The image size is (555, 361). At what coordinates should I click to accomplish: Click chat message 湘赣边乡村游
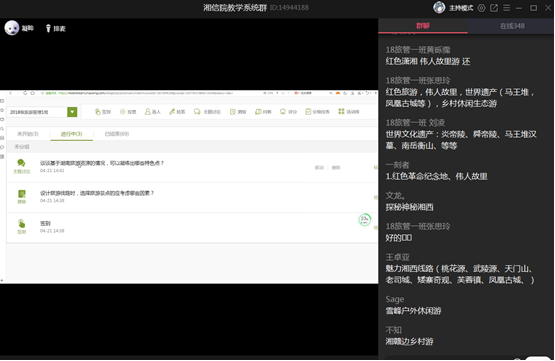click(x=410, y=342)
